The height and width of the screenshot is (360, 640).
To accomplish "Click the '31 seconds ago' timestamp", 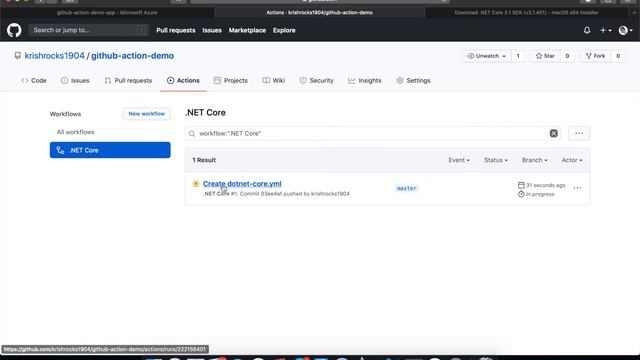I will pyautogui.click(x=545, y=185).
